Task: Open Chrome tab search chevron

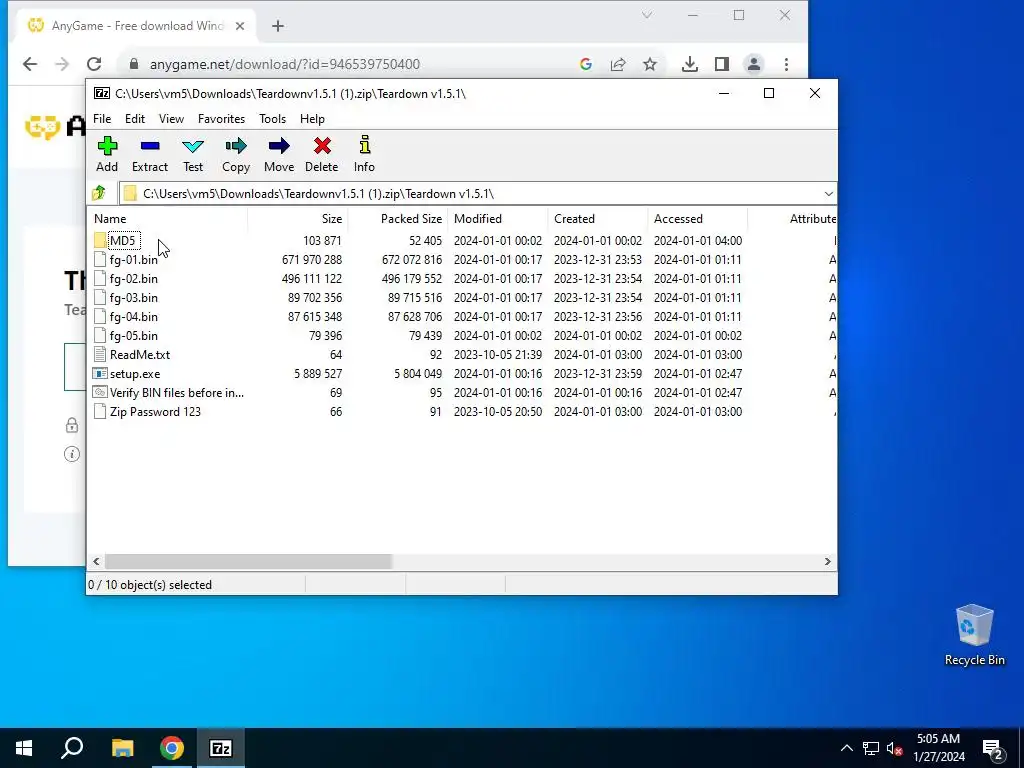Action: tap(647, 15)
